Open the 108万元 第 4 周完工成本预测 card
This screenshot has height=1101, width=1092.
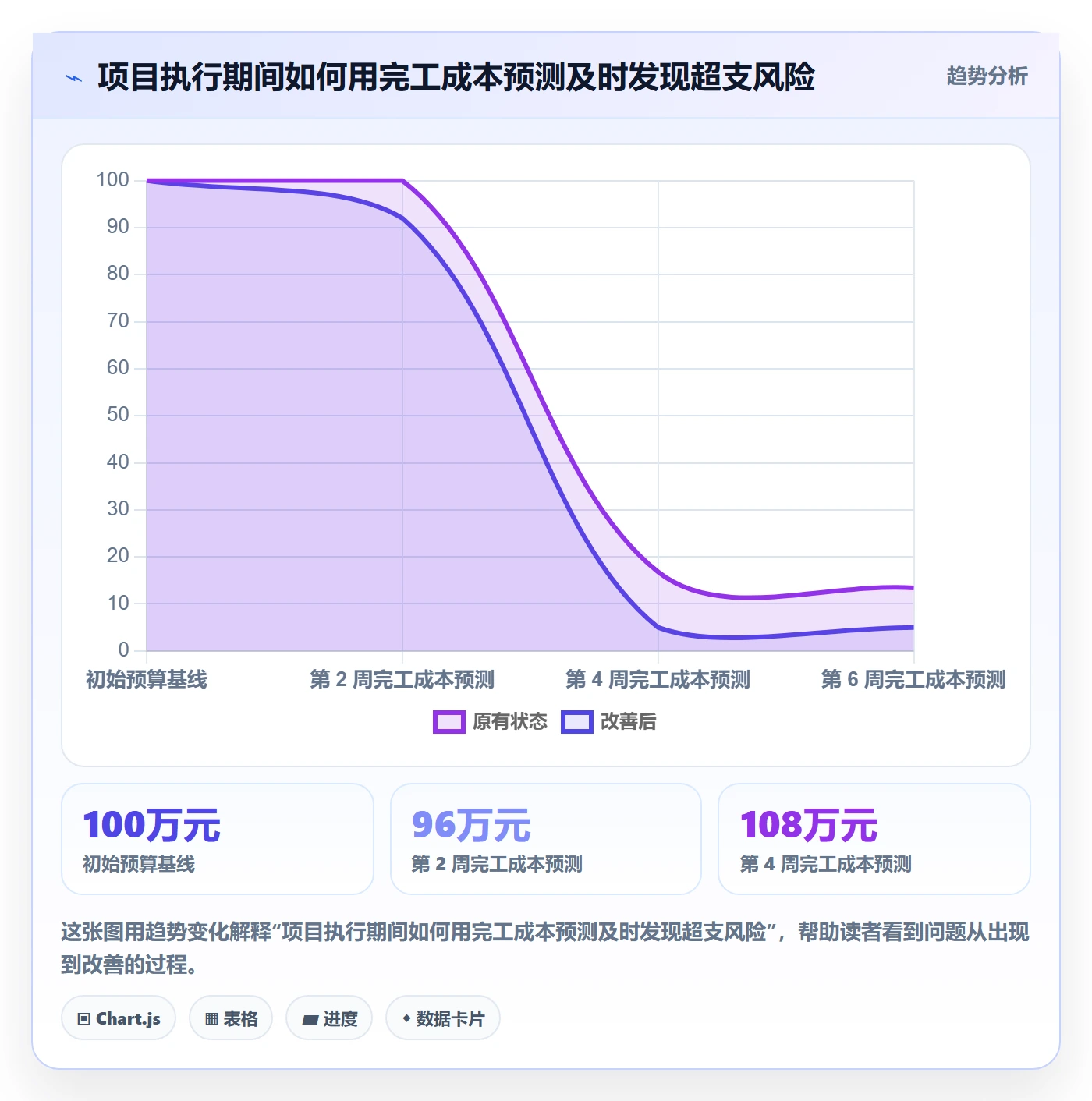874,839
